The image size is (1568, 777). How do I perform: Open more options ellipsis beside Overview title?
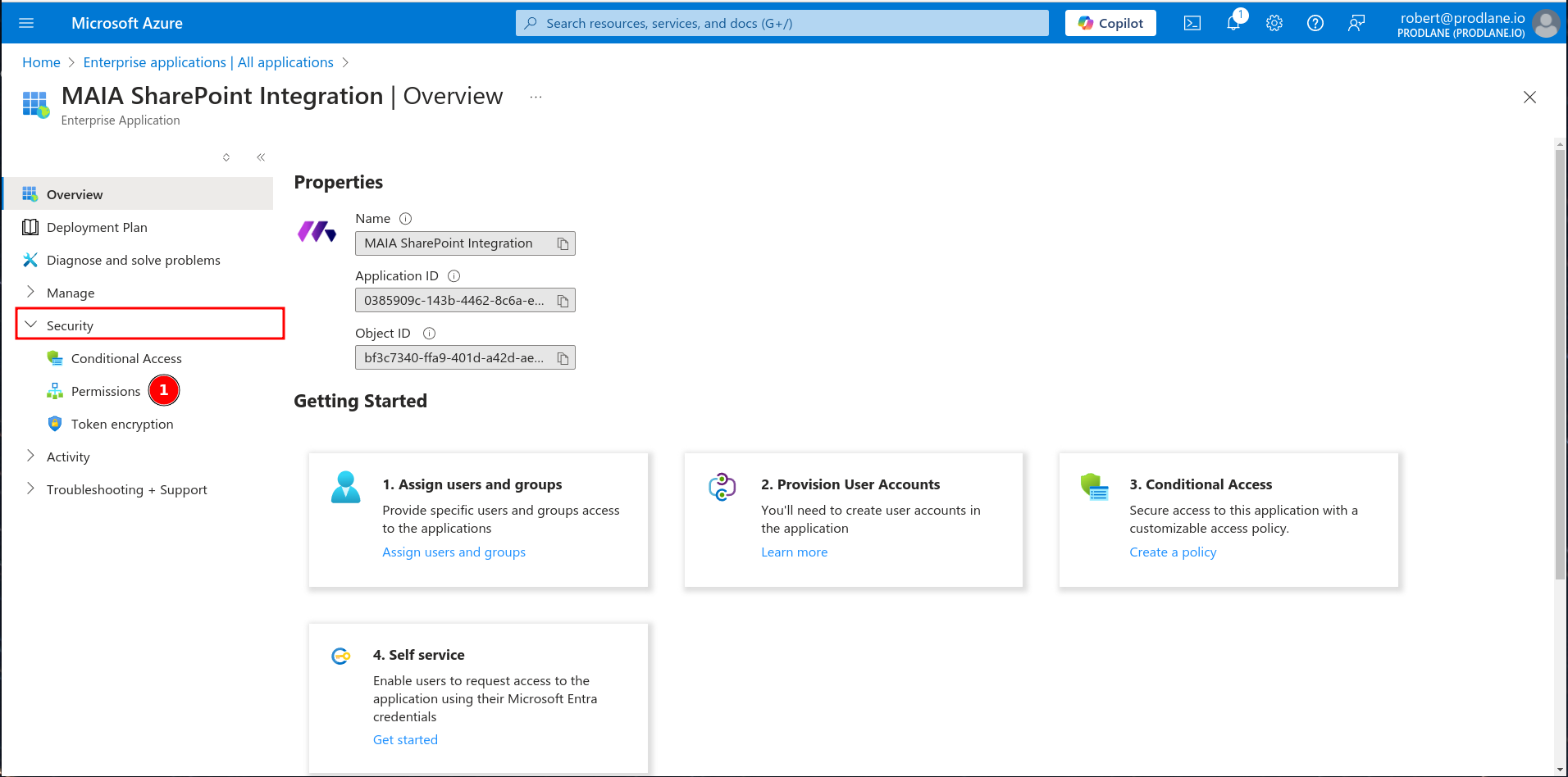pyautogui.click(x=536, y=97)
